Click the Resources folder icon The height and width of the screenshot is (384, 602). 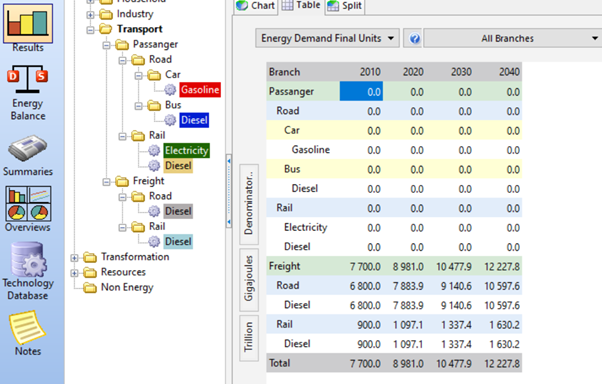point(90,272)
